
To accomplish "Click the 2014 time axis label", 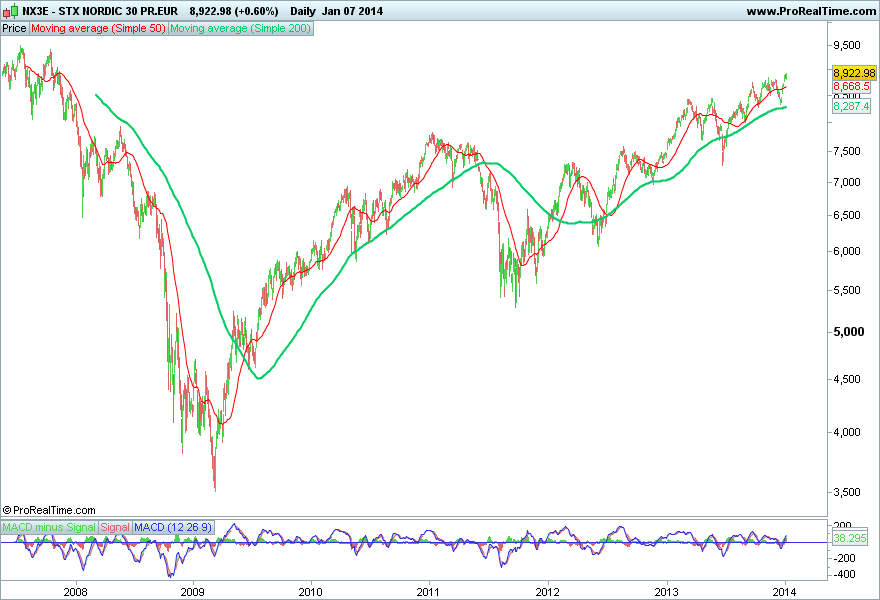I will click(x=785, y=592).
